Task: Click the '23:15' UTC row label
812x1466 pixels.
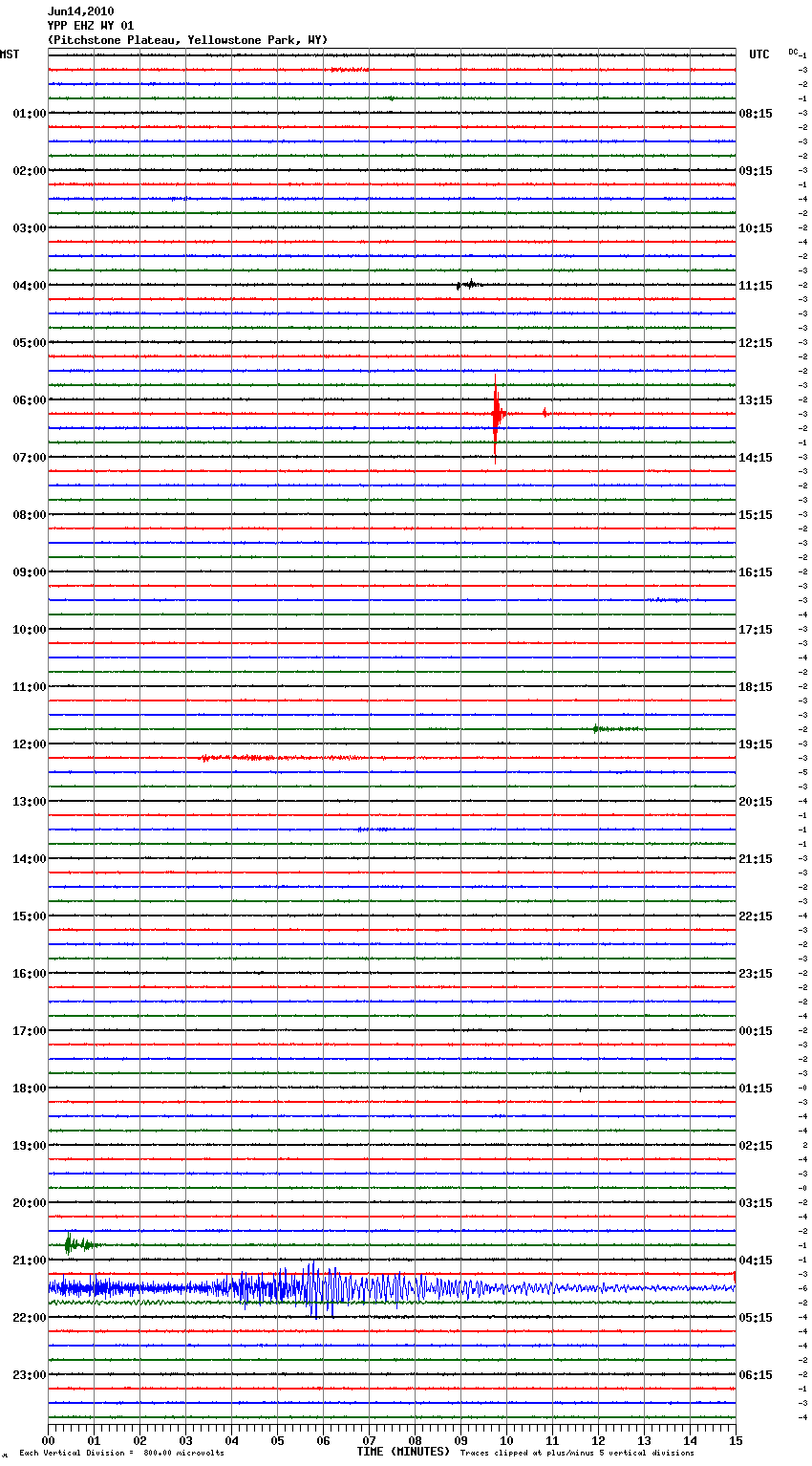Action: [756, 974]
